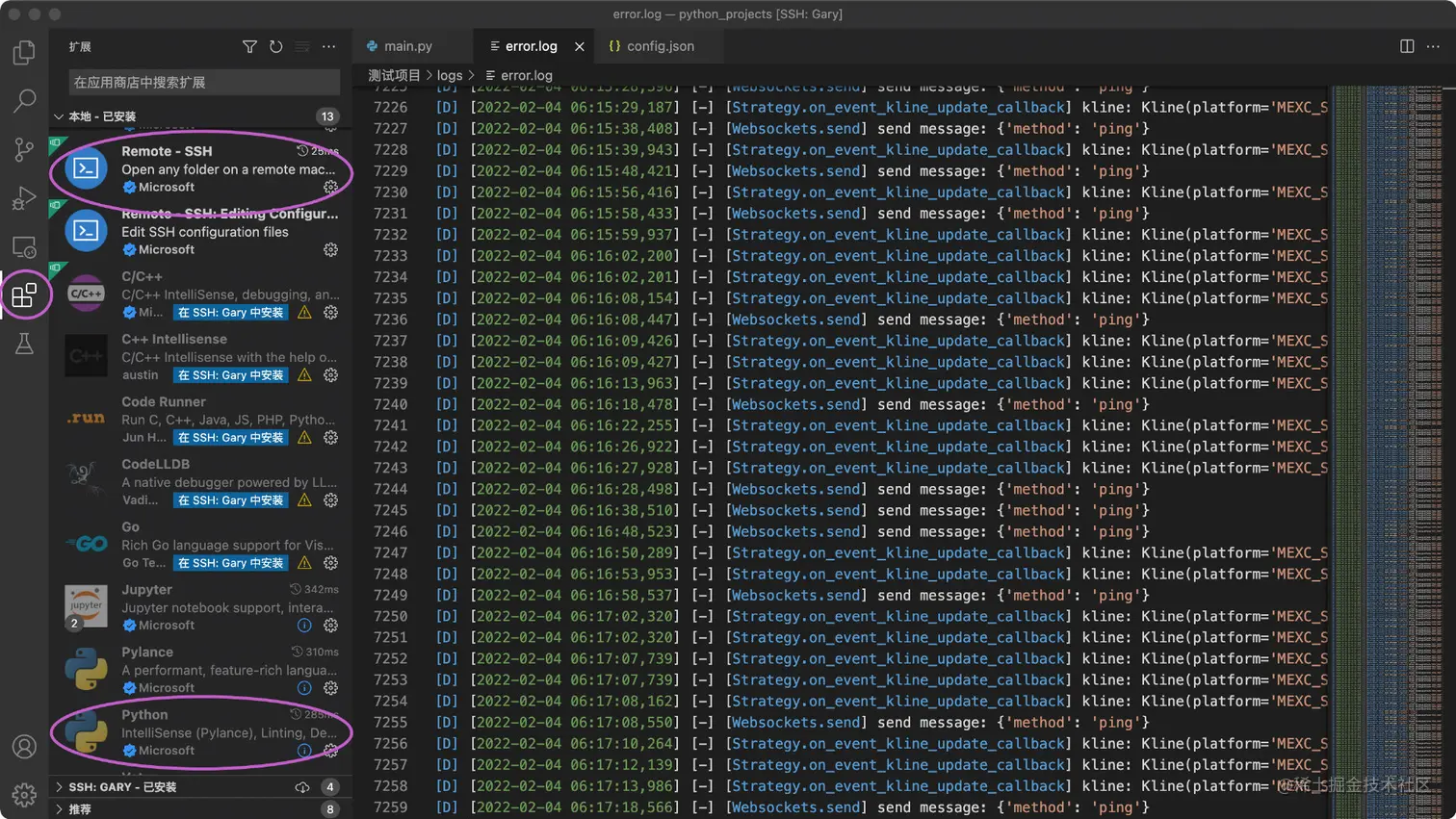Open the Explorer view in activity bar

(24, 52)
